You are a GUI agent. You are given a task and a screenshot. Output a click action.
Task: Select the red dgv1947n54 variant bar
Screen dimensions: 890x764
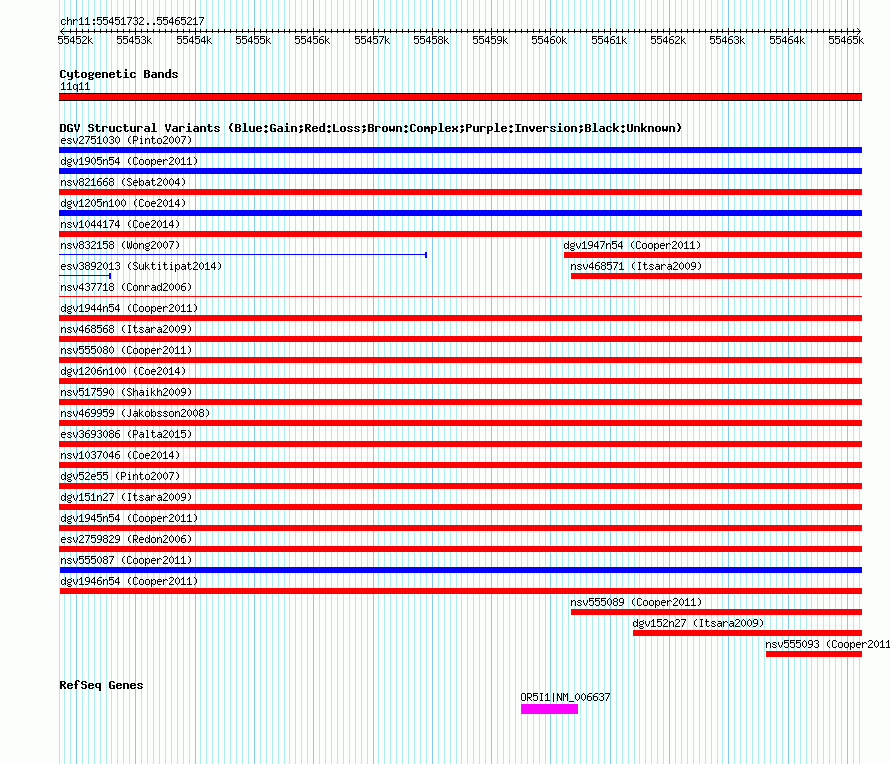pyautogui.click(x=713, y=255)
